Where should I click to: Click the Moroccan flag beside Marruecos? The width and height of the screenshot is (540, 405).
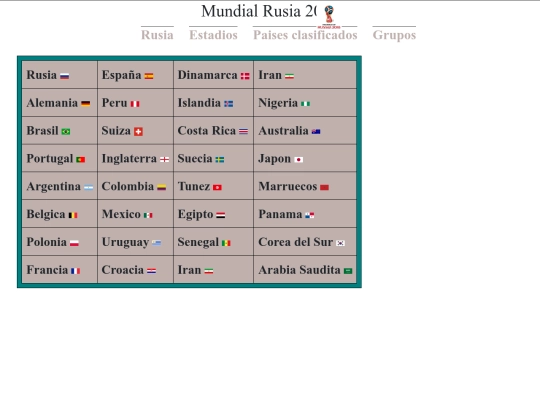tap(324, 187)
